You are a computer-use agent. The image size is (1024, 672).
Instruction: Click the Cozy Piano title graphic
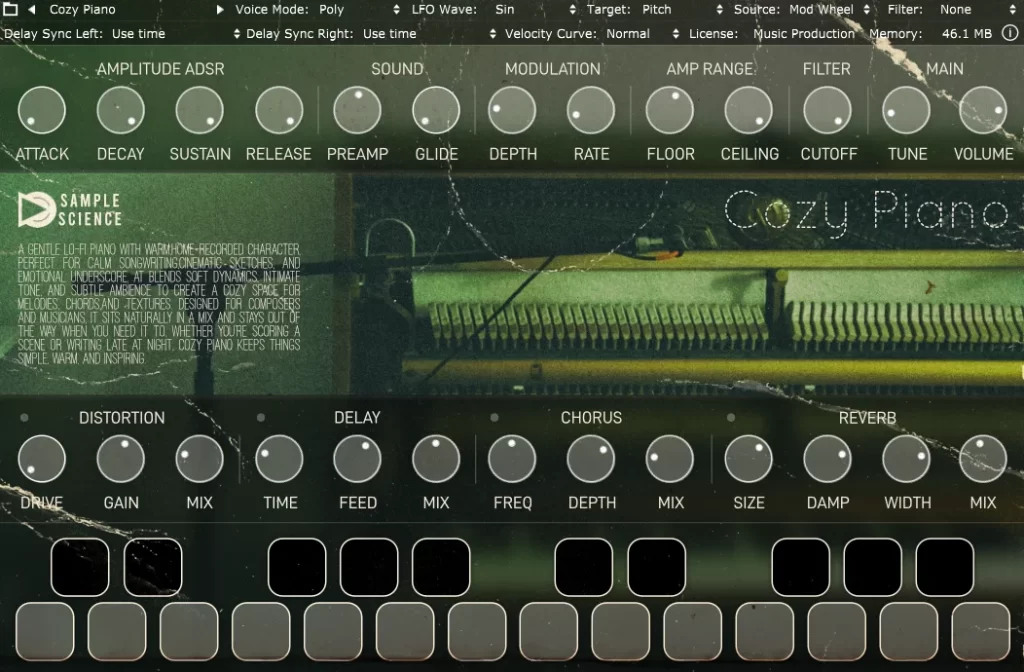click(x=867, y=212)
